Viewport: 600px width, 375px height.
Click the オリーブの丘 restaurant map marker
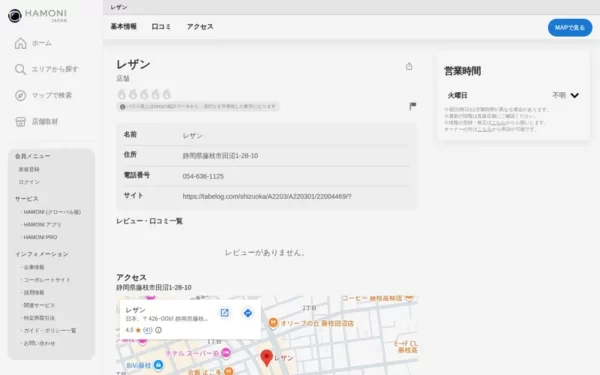pyautogui.click(x=273, y=323)
